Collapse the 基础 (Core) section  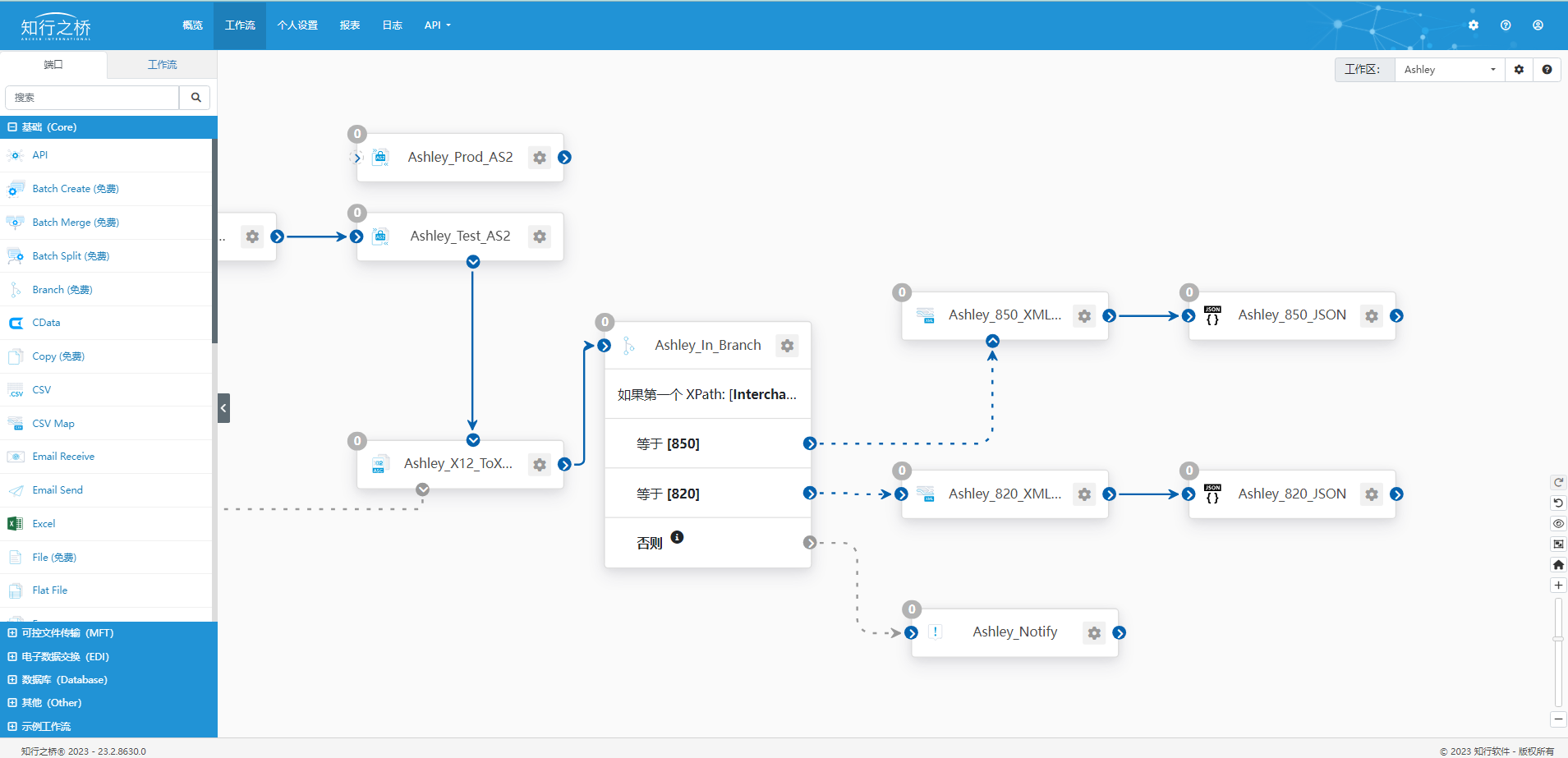pos(12,127)
